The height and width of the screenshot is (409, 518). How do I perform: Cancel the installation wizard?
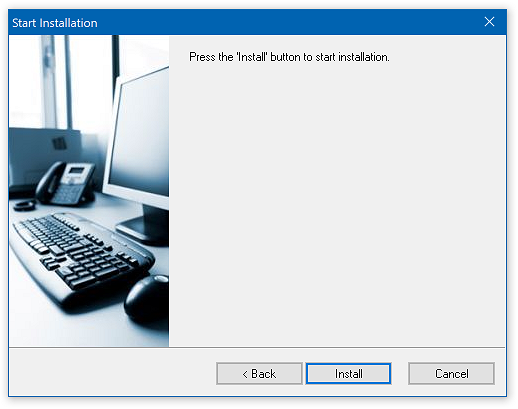pyautogui.click(x=451, y=373)
